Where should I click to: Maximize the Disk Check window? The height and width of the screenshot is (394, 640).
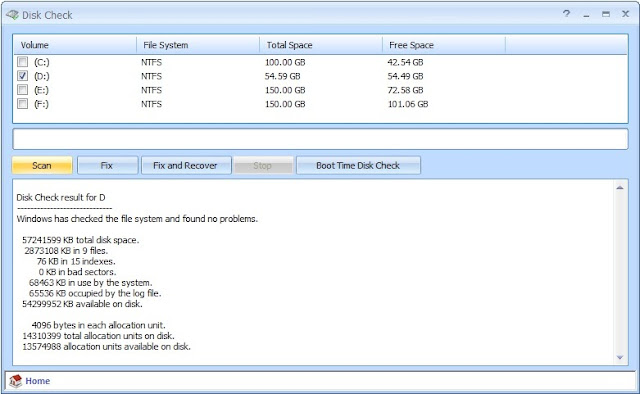click(x=606, y=14)
